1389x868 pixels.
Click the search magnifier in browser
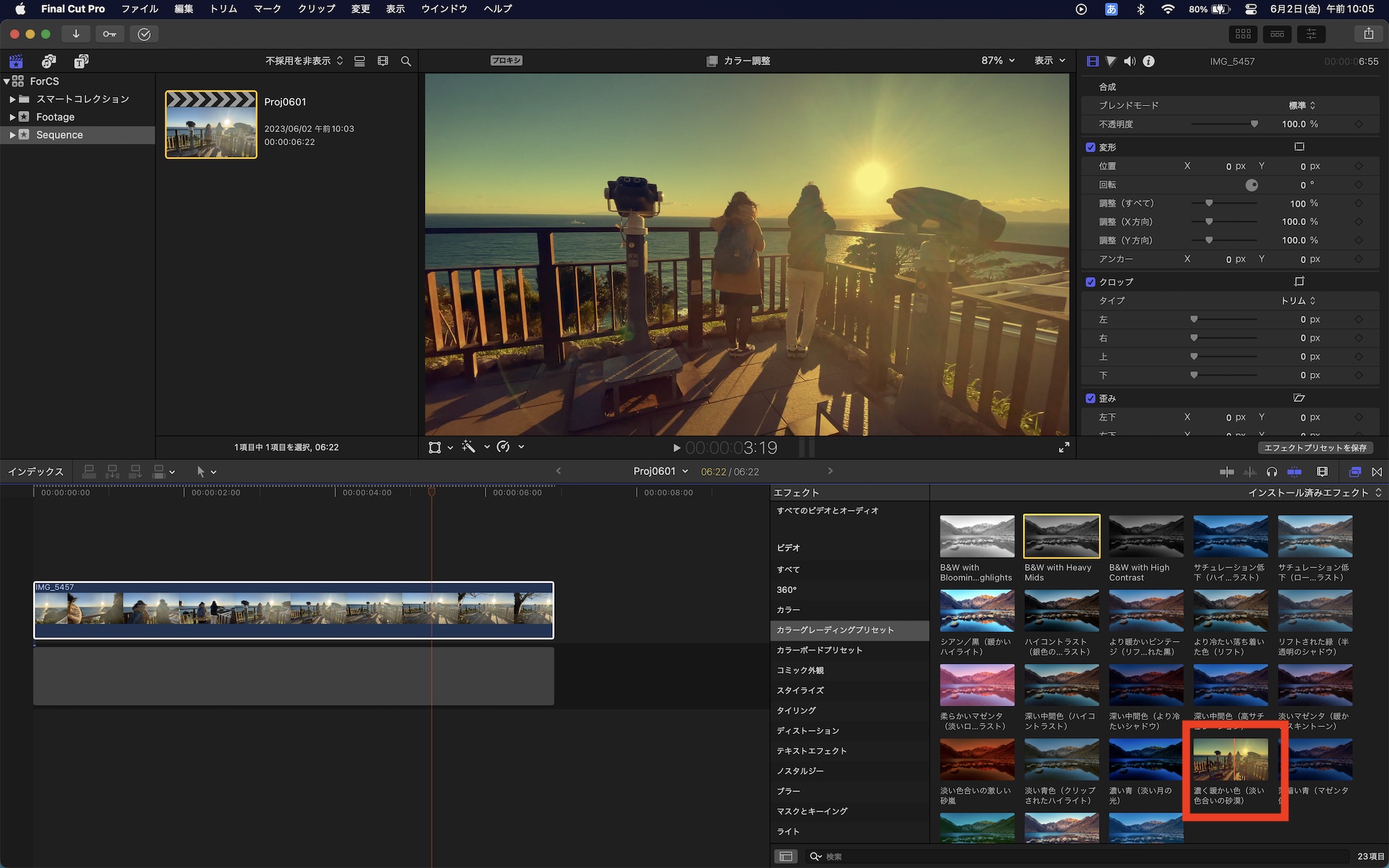(406, 61)
